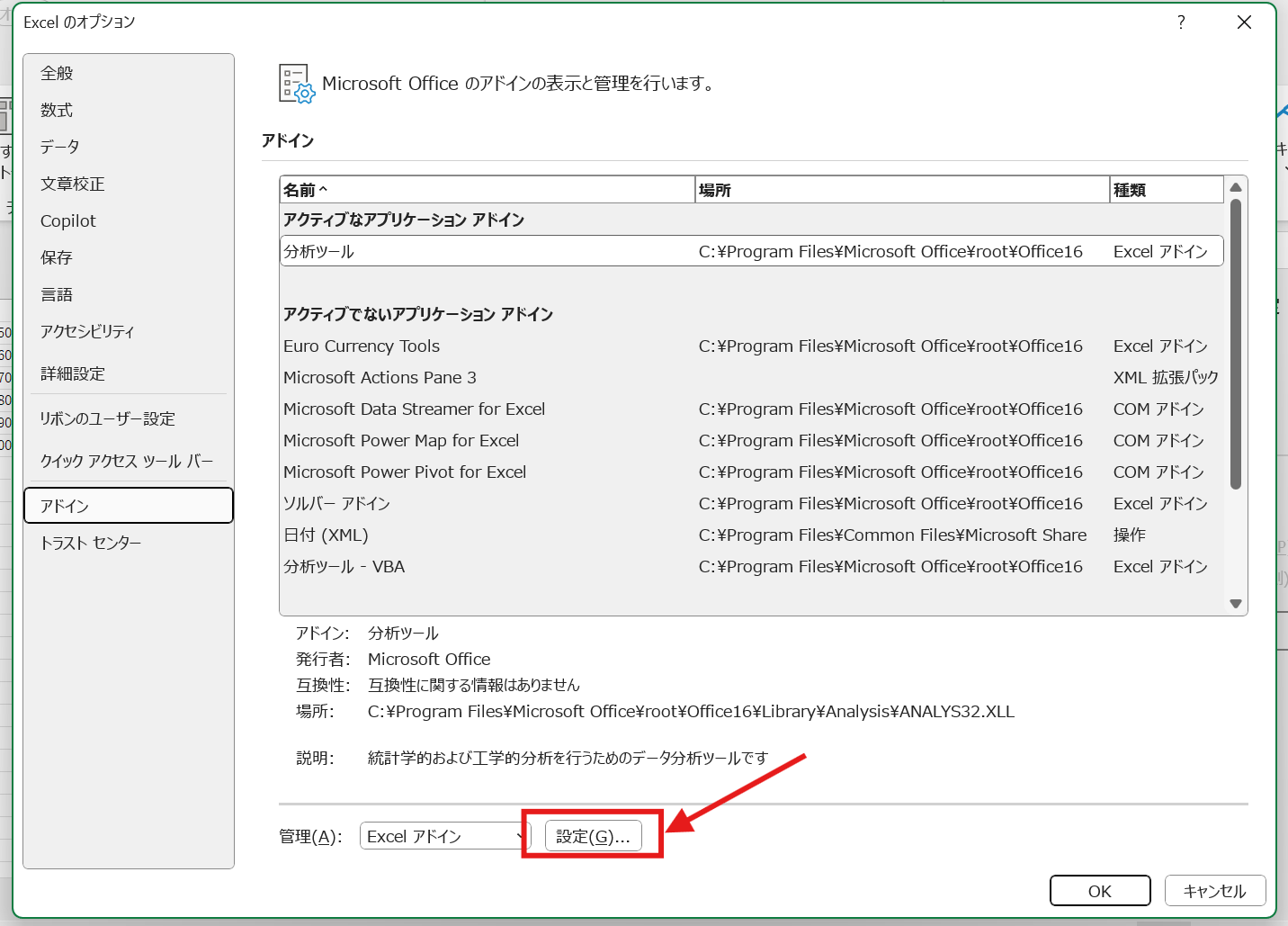Click the scrollbar down arrow of the add-in list

(x=1236, y=603)
